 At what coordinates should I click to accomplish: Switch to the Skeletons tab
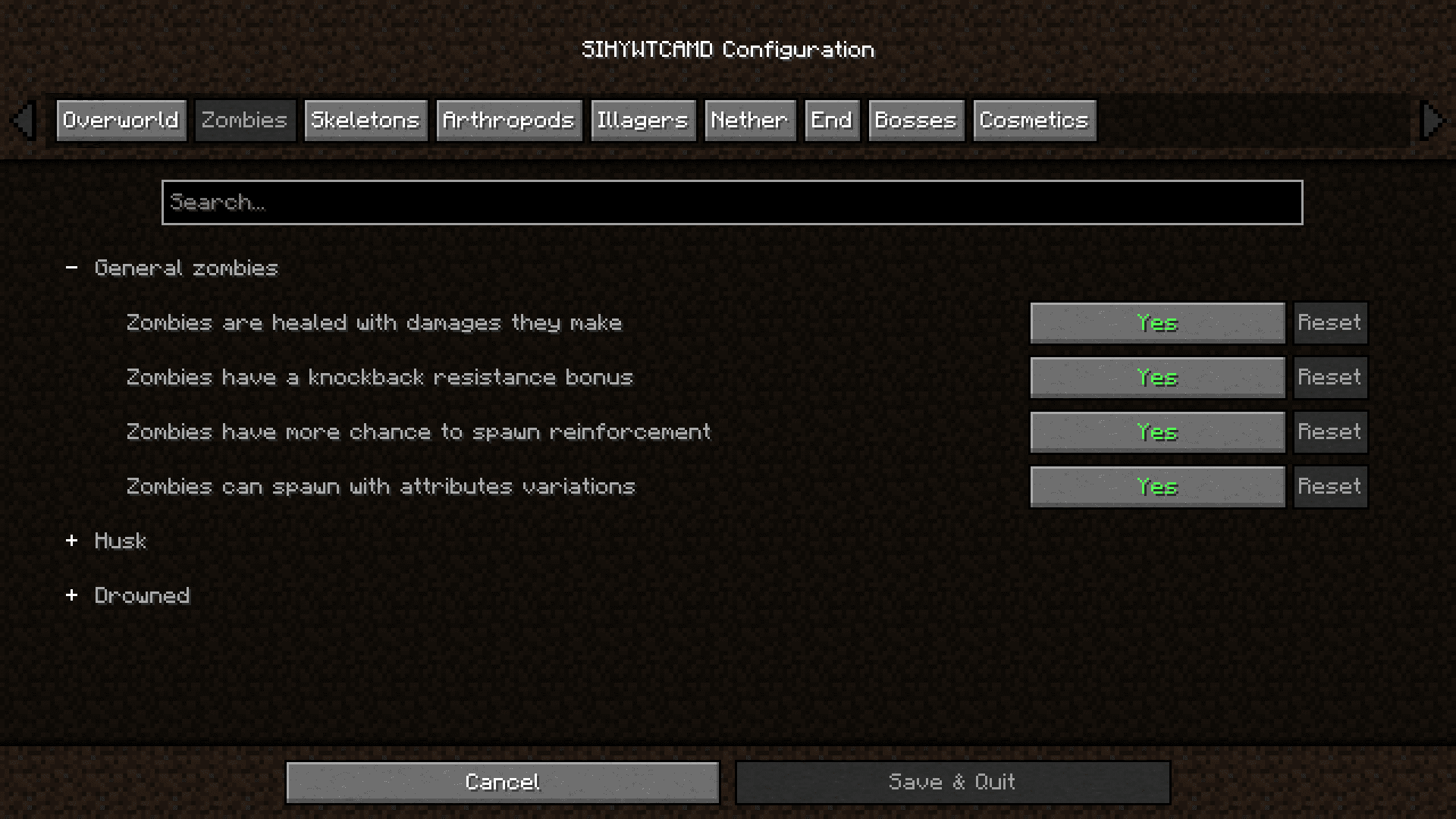click(365, 120)
